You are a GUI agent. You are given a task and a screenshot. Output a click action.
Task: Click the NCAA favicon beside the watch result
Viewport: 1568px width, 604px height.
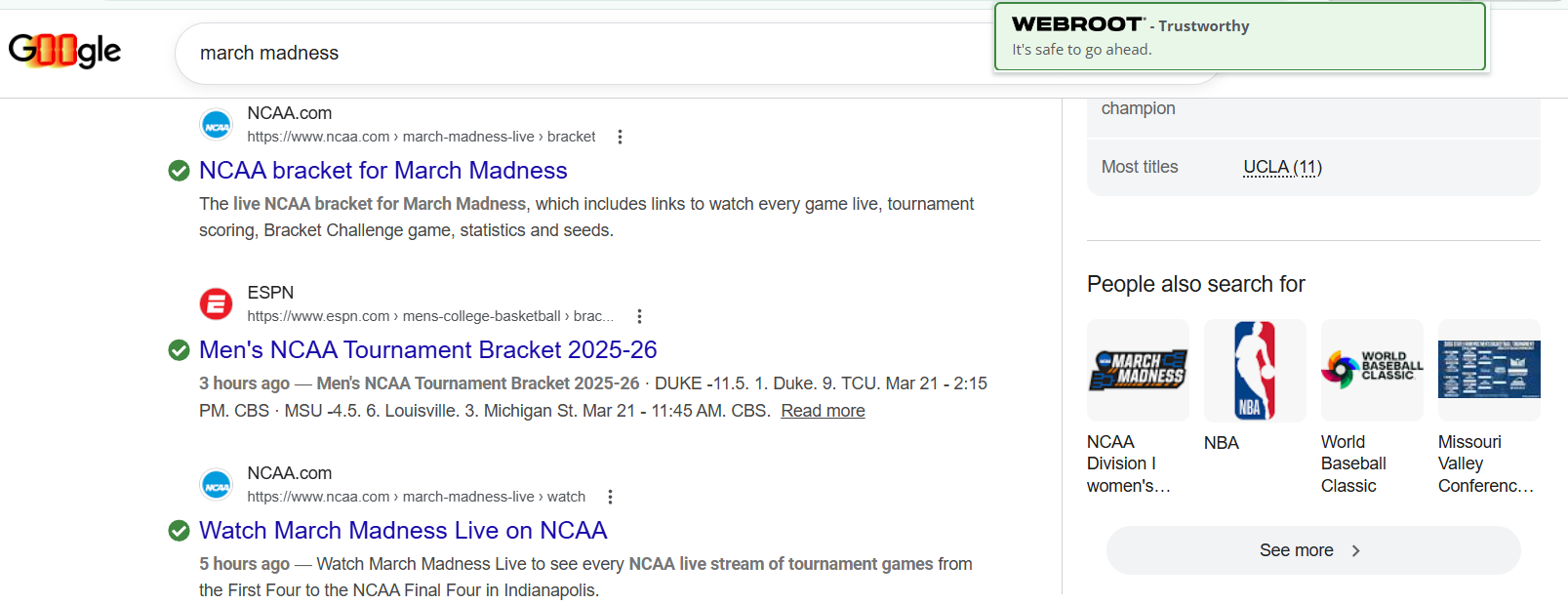point(217,485)
